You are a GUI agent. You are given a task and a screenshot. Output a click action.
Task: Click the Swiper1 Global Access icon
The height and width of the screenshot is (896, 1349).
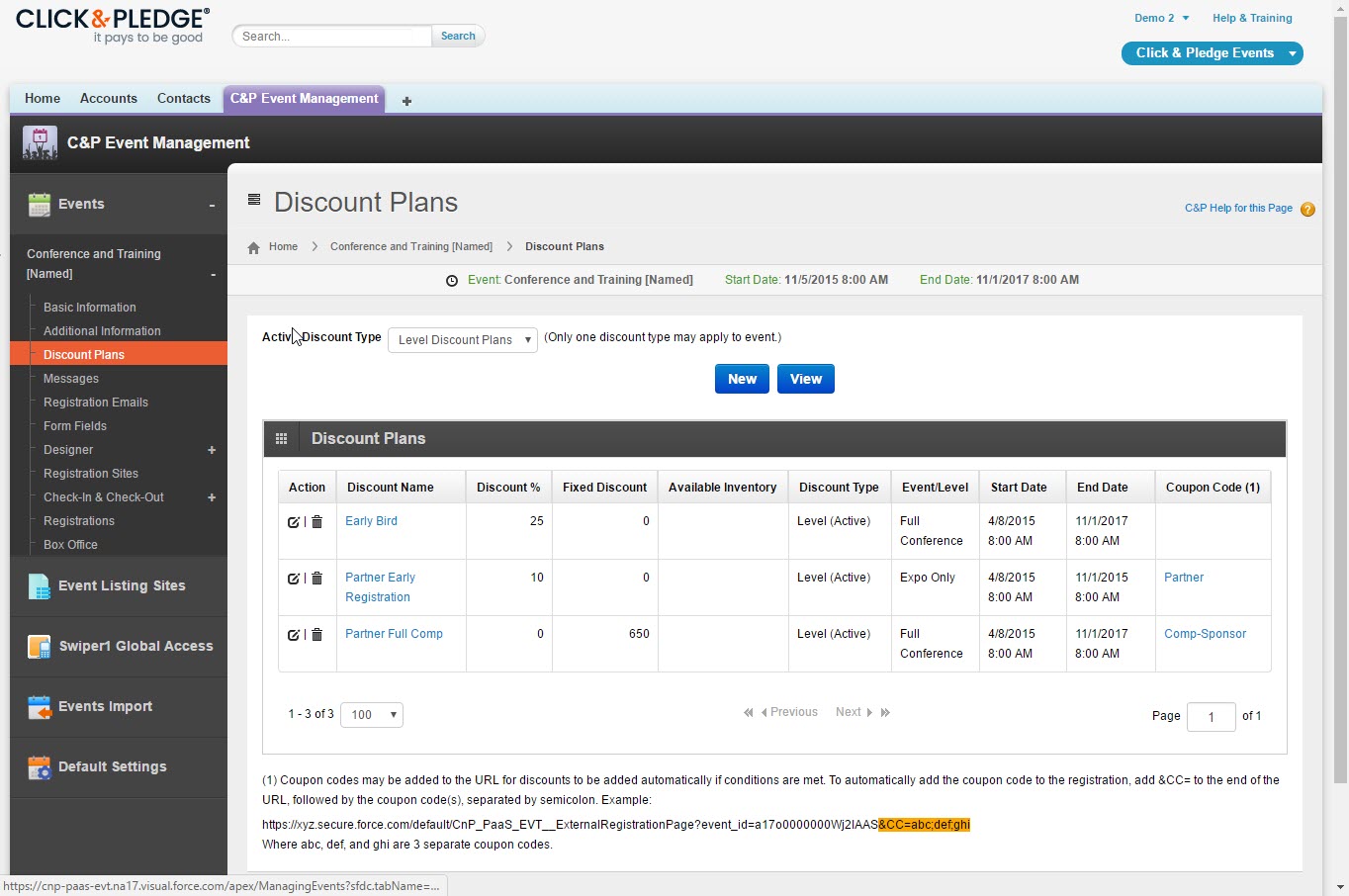click(39, 646)
